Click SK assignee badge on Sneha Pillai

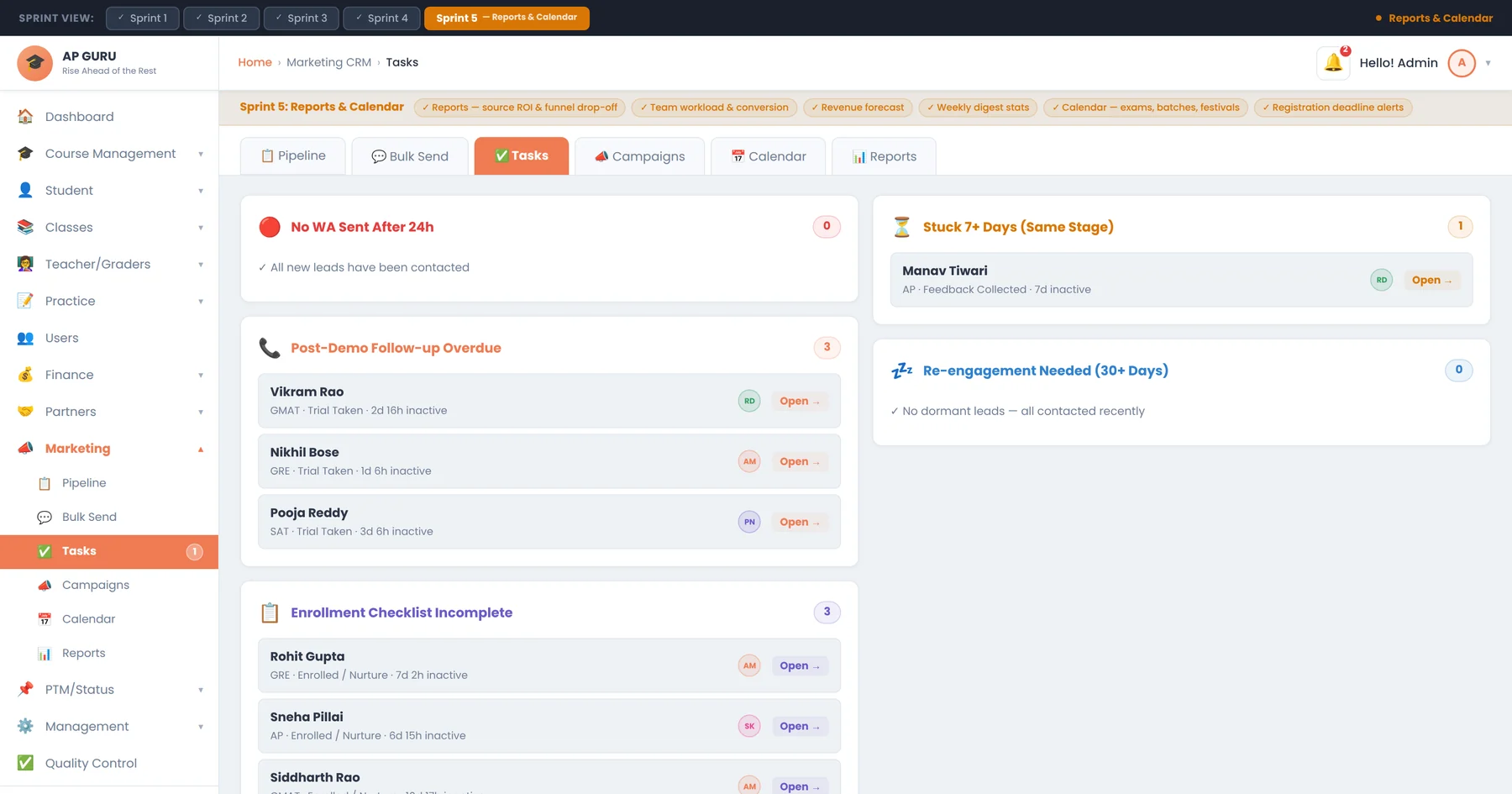[749, 727]
